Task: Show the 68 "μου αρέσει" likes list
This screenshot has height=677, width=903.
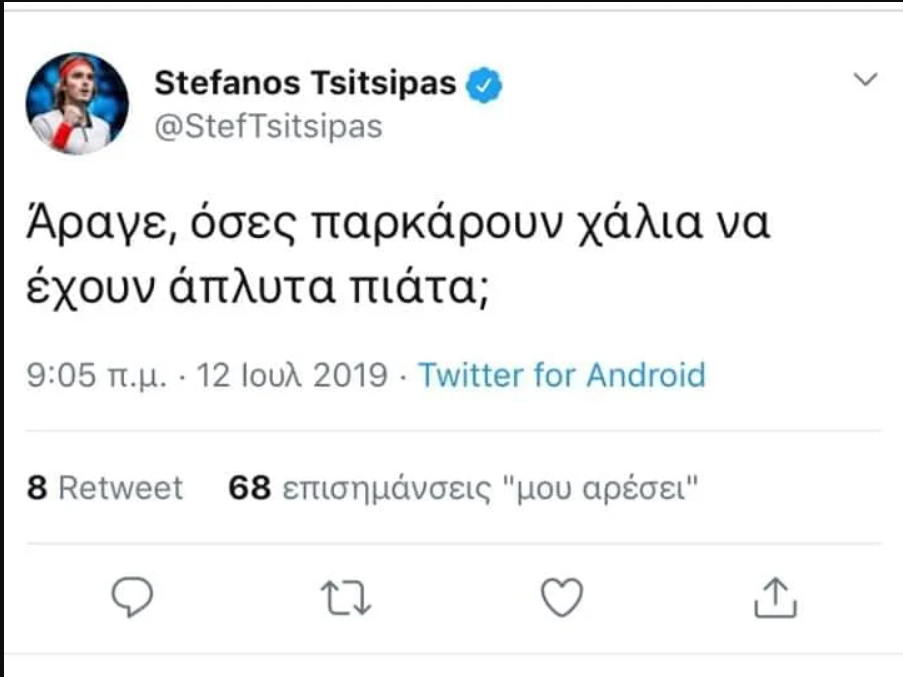Action: [463, 488]
